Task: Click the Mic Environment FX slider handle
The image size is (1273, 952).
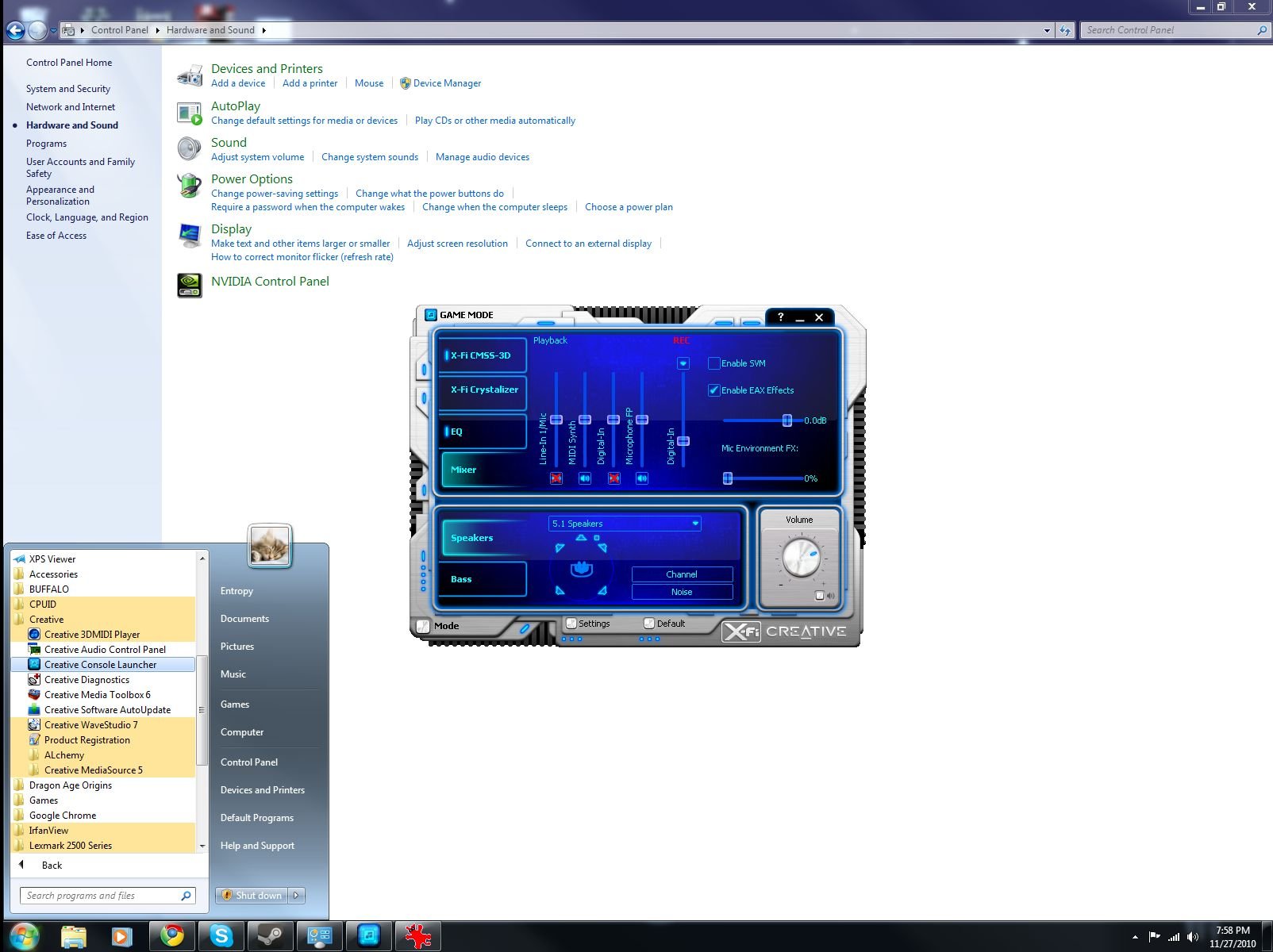Action: click(728, 478)
